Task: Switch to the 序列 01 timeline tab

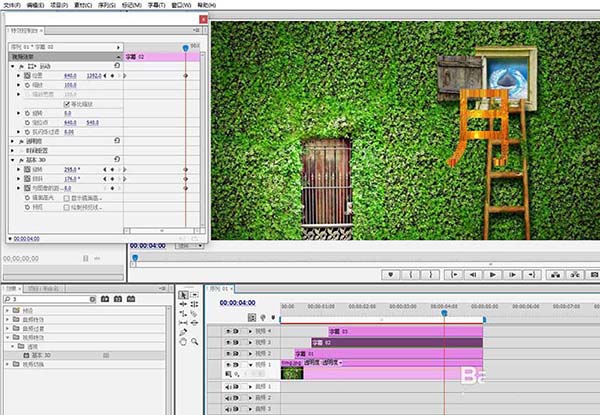Action: [x=219, y=288]
